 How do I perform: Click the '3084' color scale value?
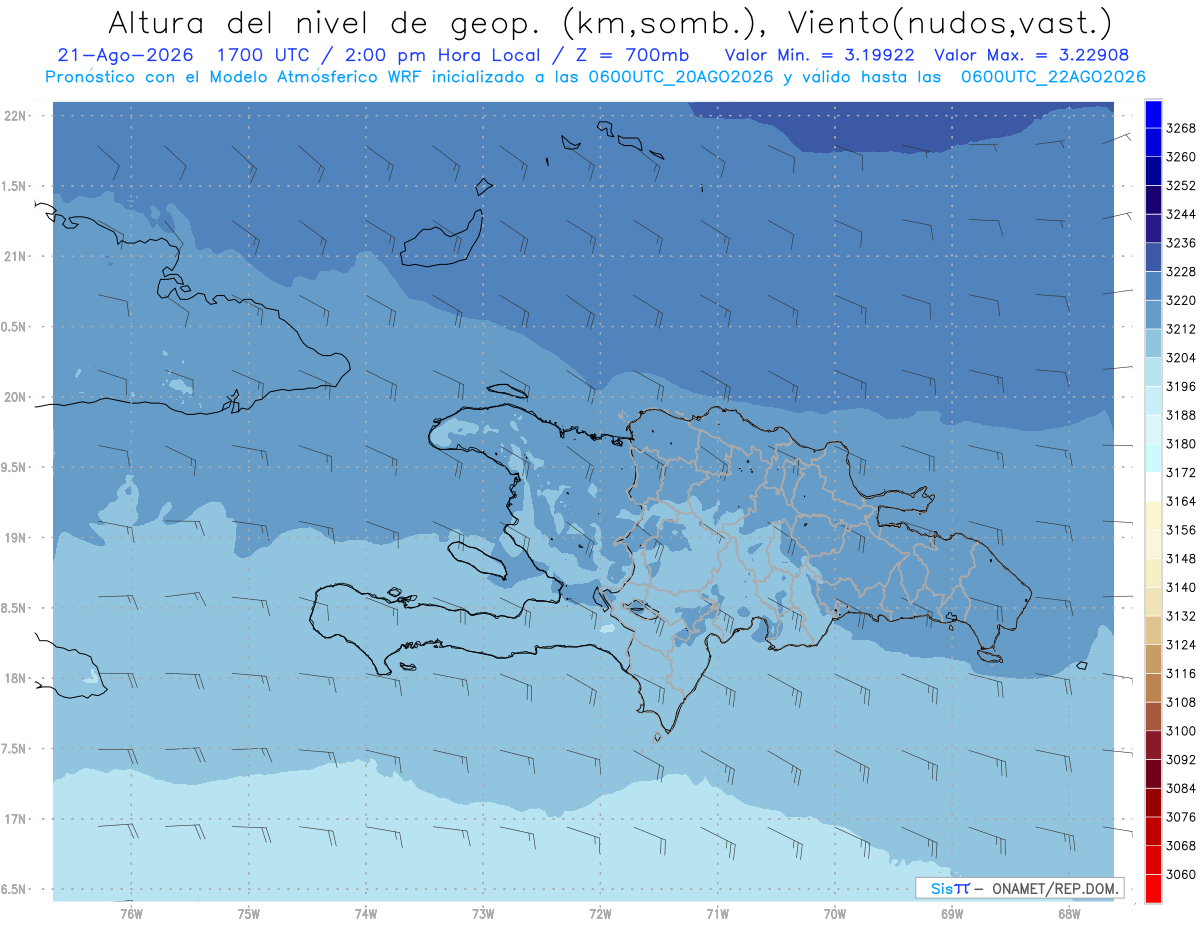1181,788
